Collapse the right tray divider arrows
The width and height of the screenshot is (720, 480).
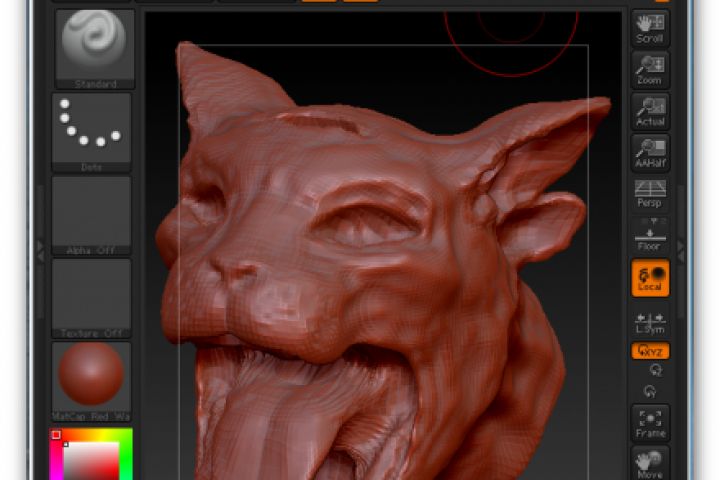coord(681,252)
